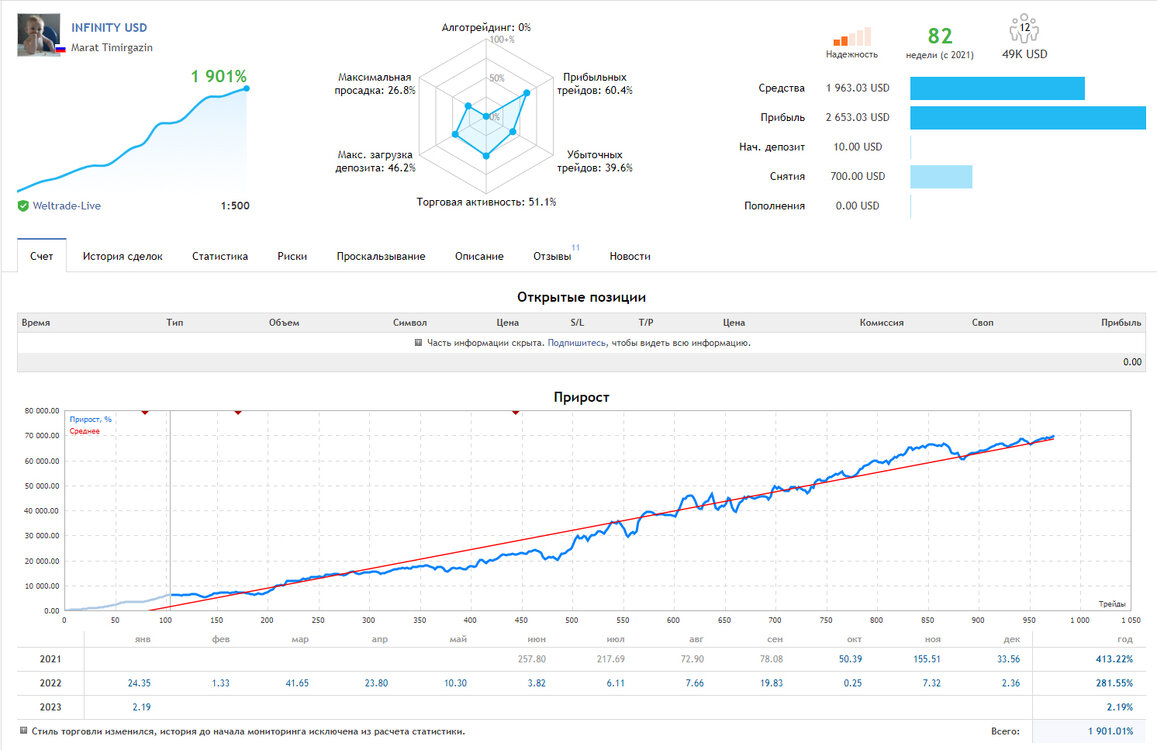Click the Russian flag icon by the avatar
Image resolution: width=1157 pixels, height=750 pixels.
tap(61, 49)
